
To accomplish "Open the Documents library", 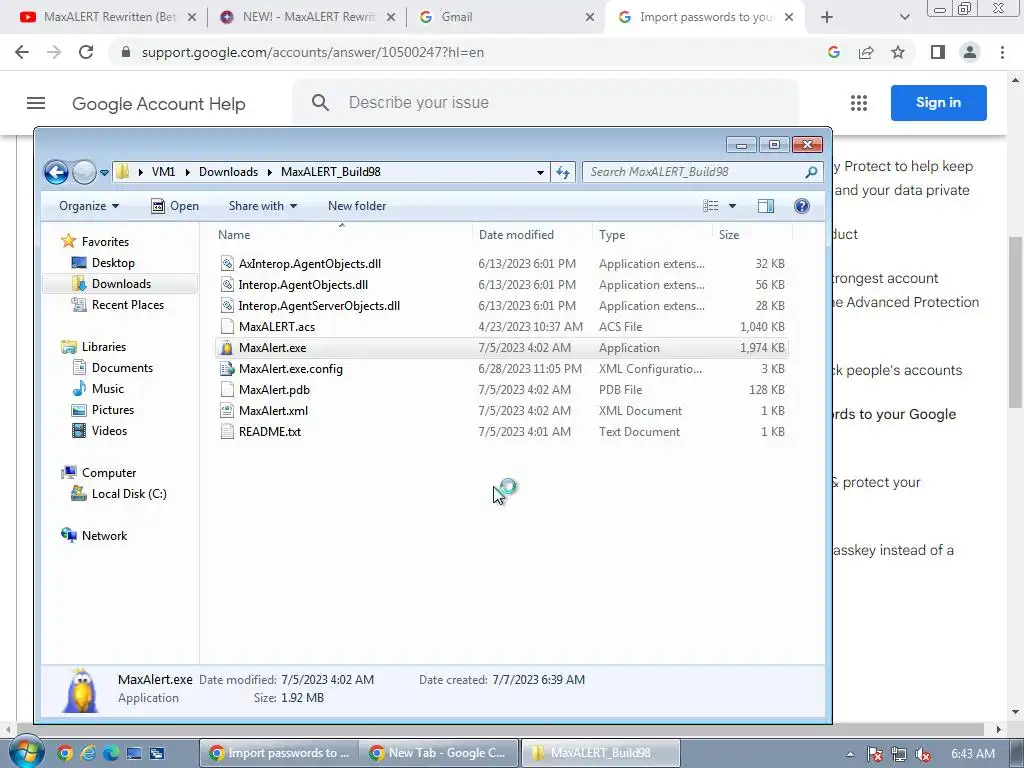I will click(112, 368).
